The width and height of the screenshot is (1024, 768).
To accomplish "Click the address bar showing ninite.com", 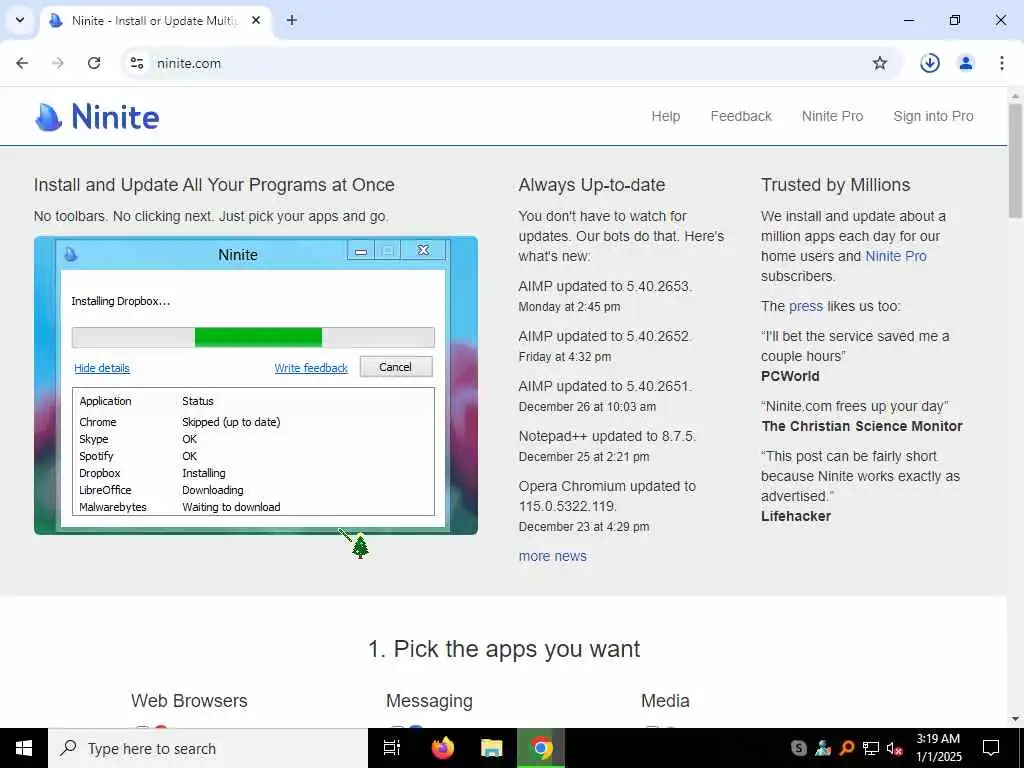I will point(509,63).
